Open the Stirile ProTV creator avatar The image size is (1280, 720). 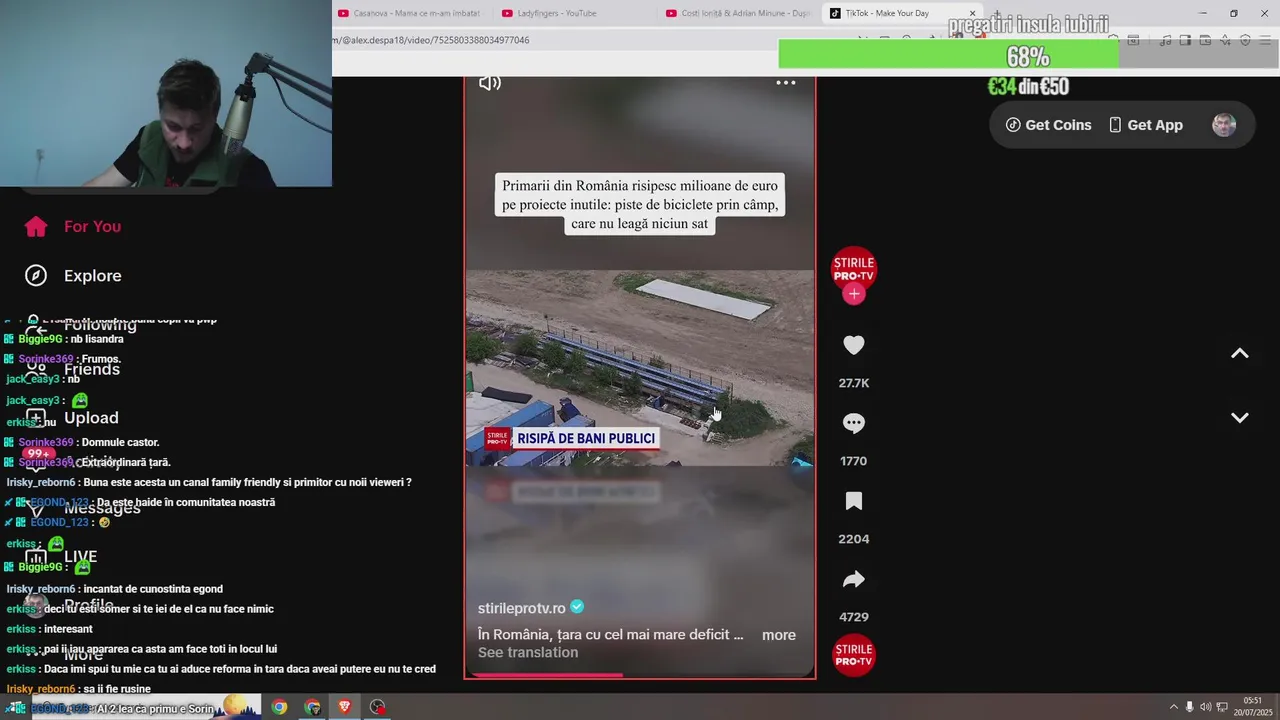click(x=854, y=267)
